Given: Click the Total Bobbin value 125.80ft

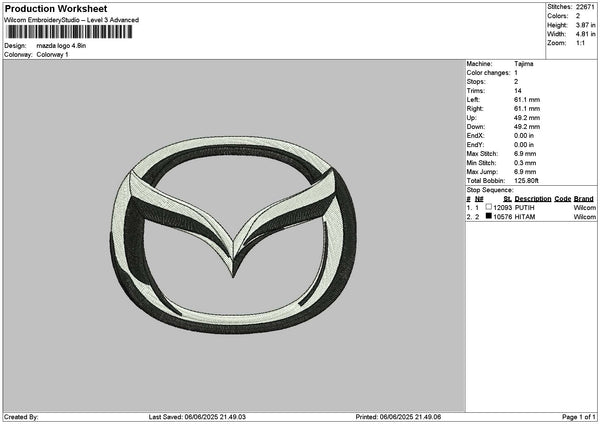Looking at the screenshot, I should 526,181.
